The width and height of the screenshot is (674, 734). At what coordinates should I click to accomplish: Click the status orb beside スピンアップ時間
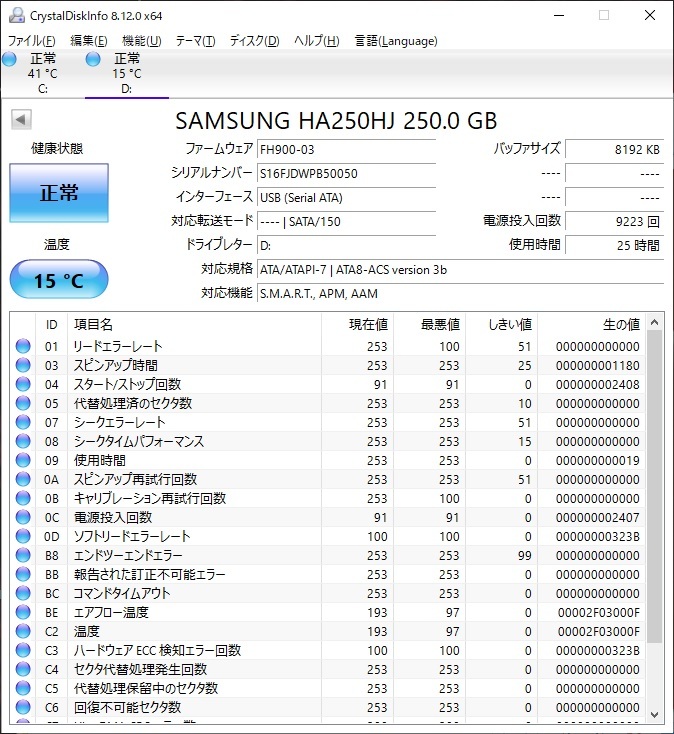(23, 365)
